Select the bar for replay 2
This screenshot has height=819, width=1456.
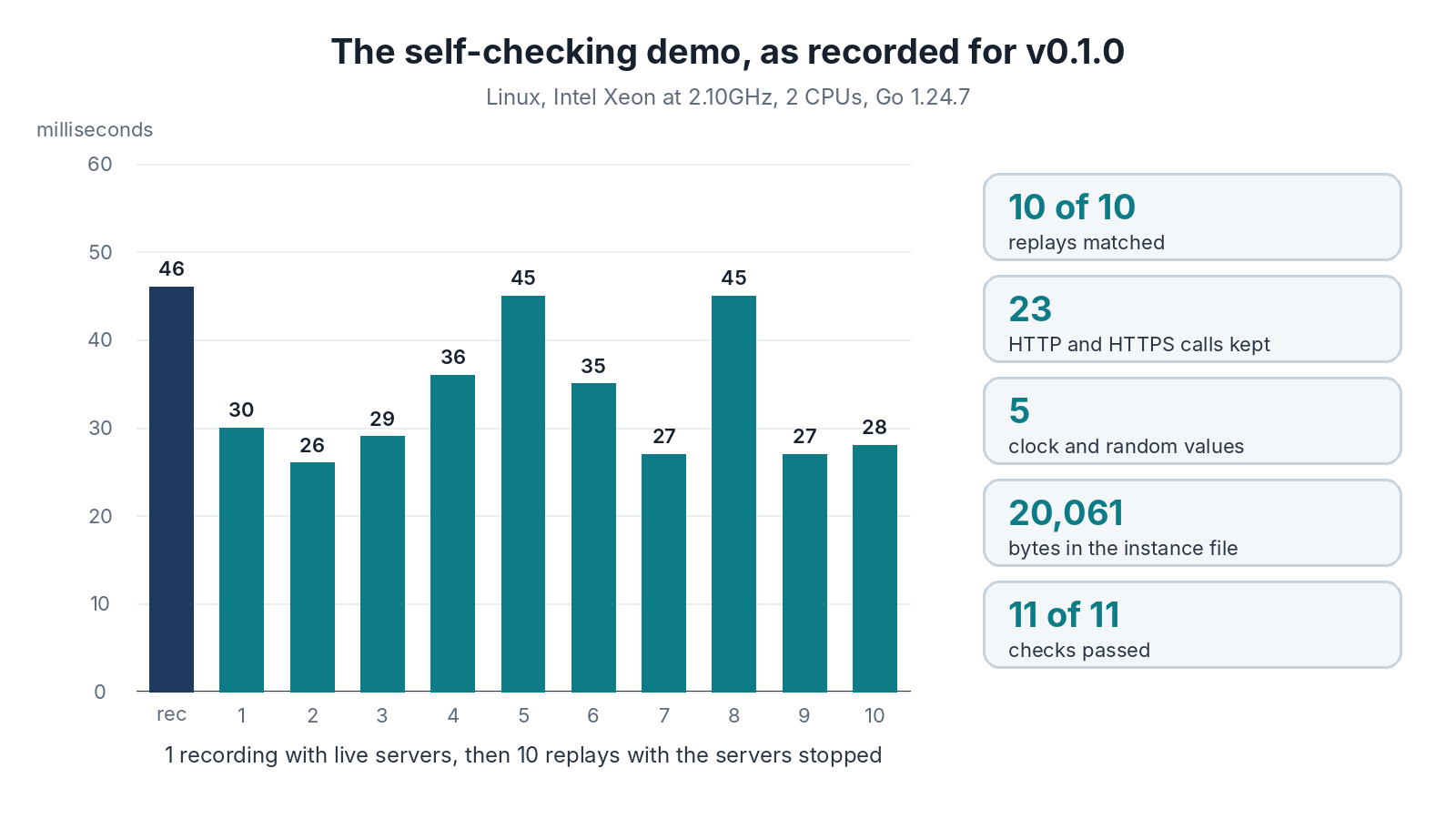pos(312,577)
